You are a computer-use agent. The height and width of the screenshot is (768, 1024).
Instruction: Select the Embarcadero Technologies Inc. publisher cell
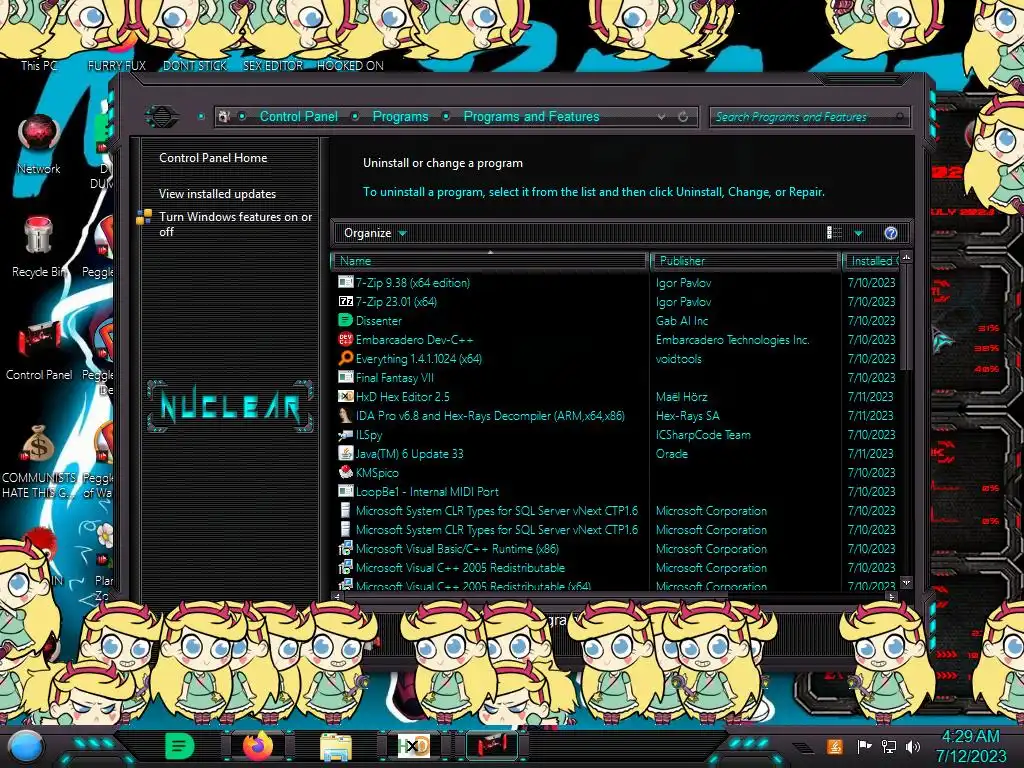coord(733,340)
